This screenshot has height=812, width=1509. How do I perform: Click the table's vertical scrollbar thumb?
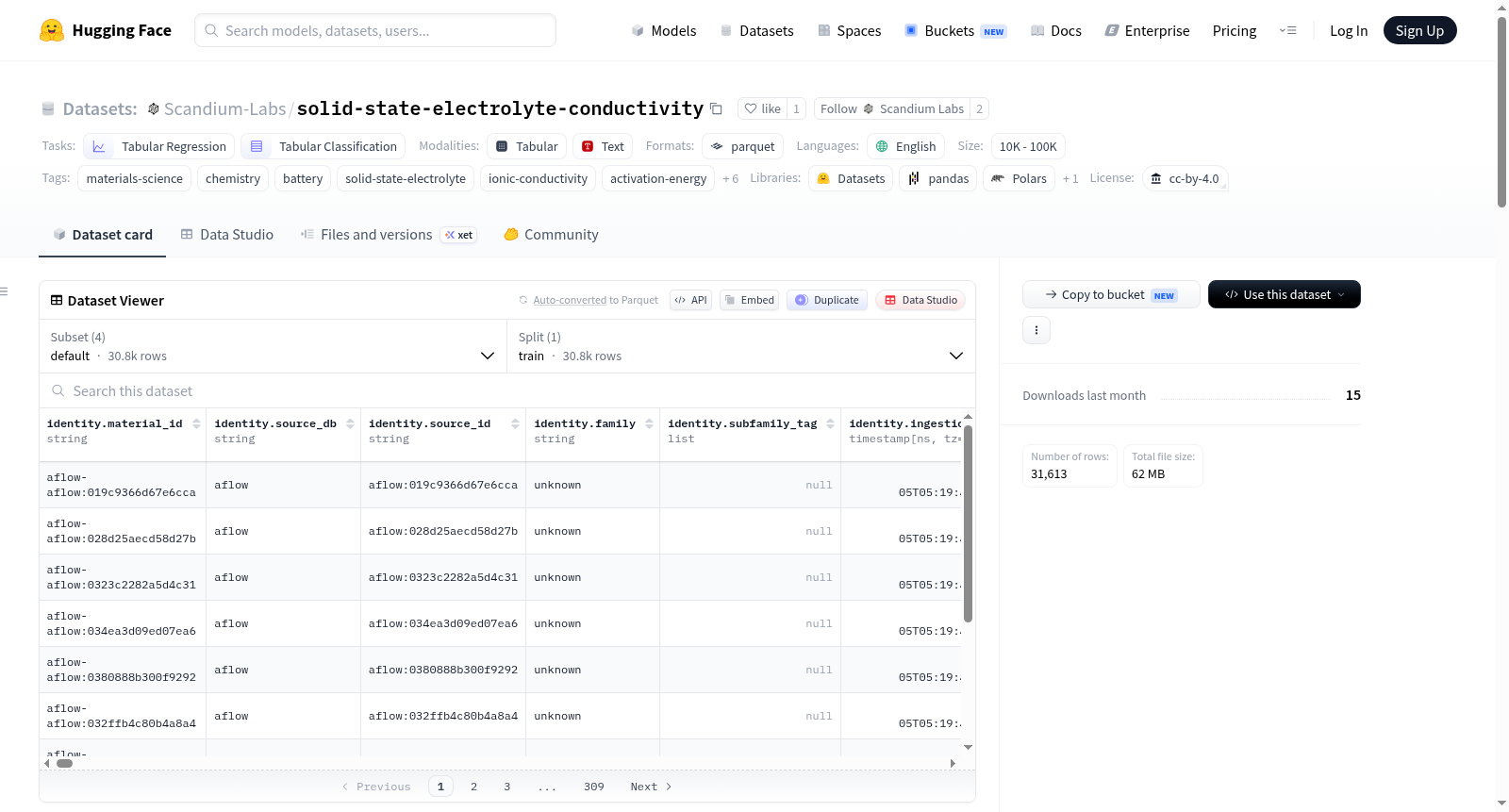point(968,524)
